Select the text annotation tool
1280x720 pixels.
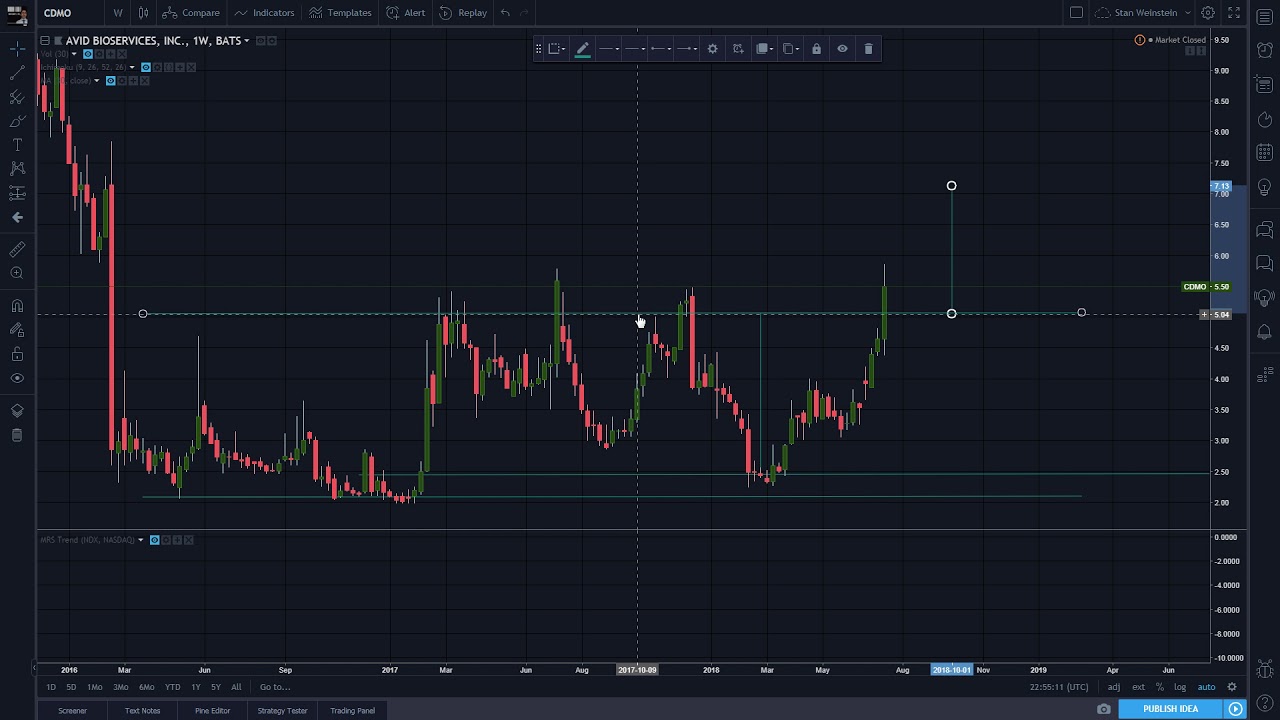(x=17, y=145)
